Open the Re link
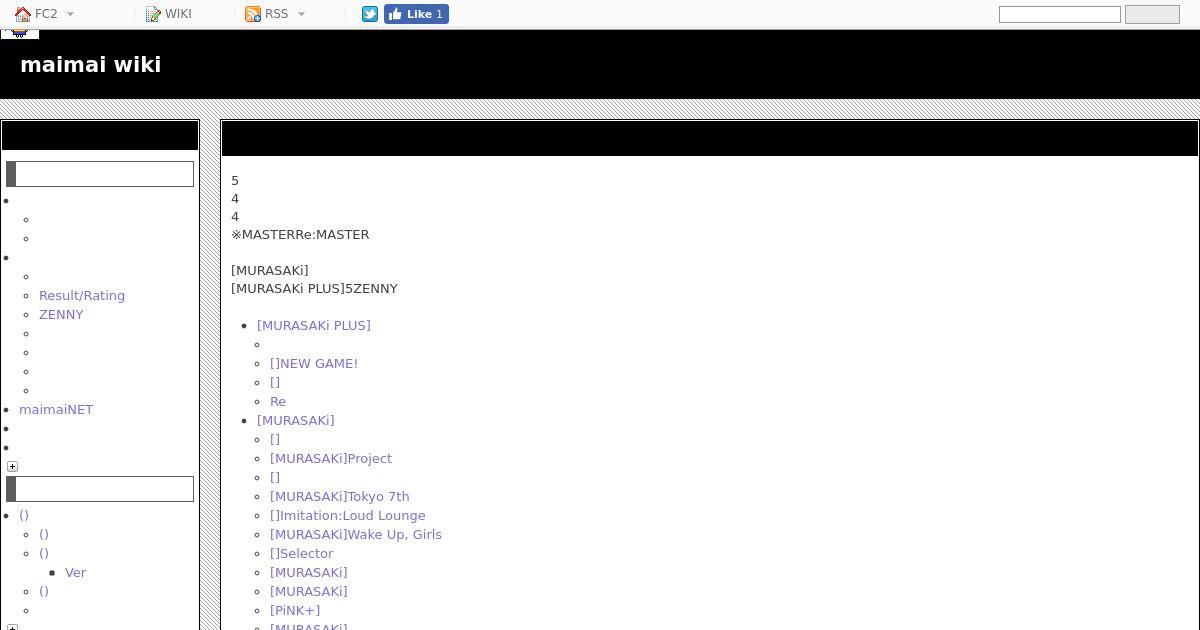 (278, 401)
